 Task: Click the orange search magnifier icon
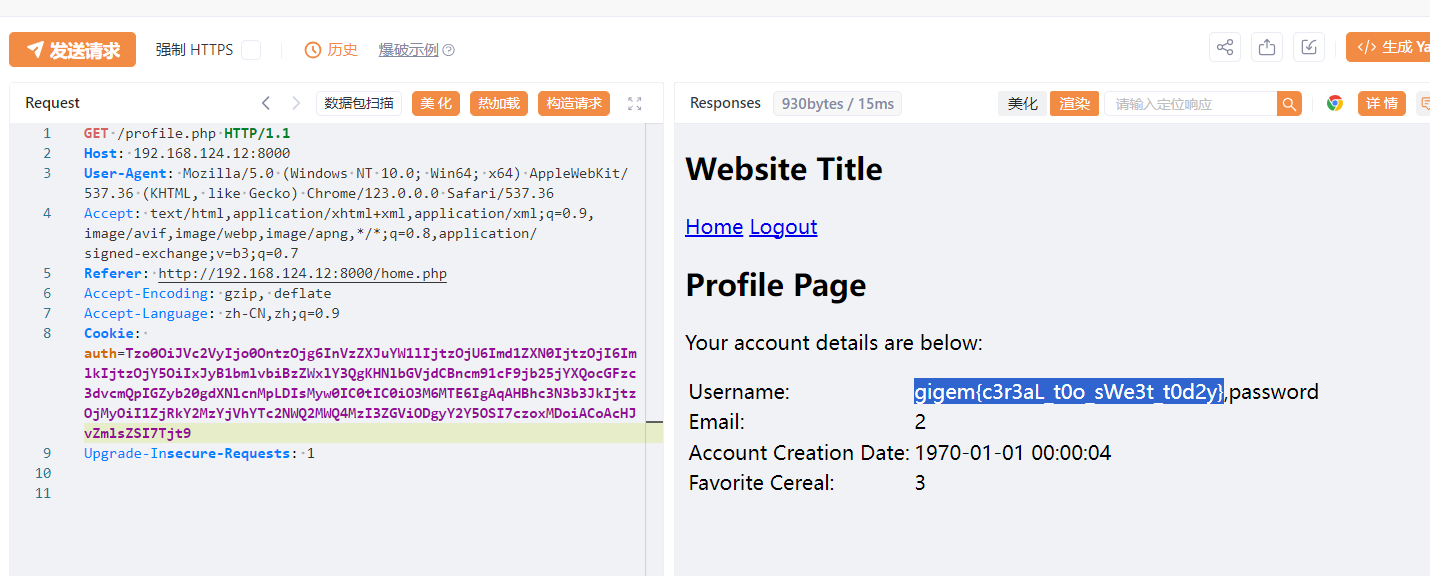point(1290,103)
